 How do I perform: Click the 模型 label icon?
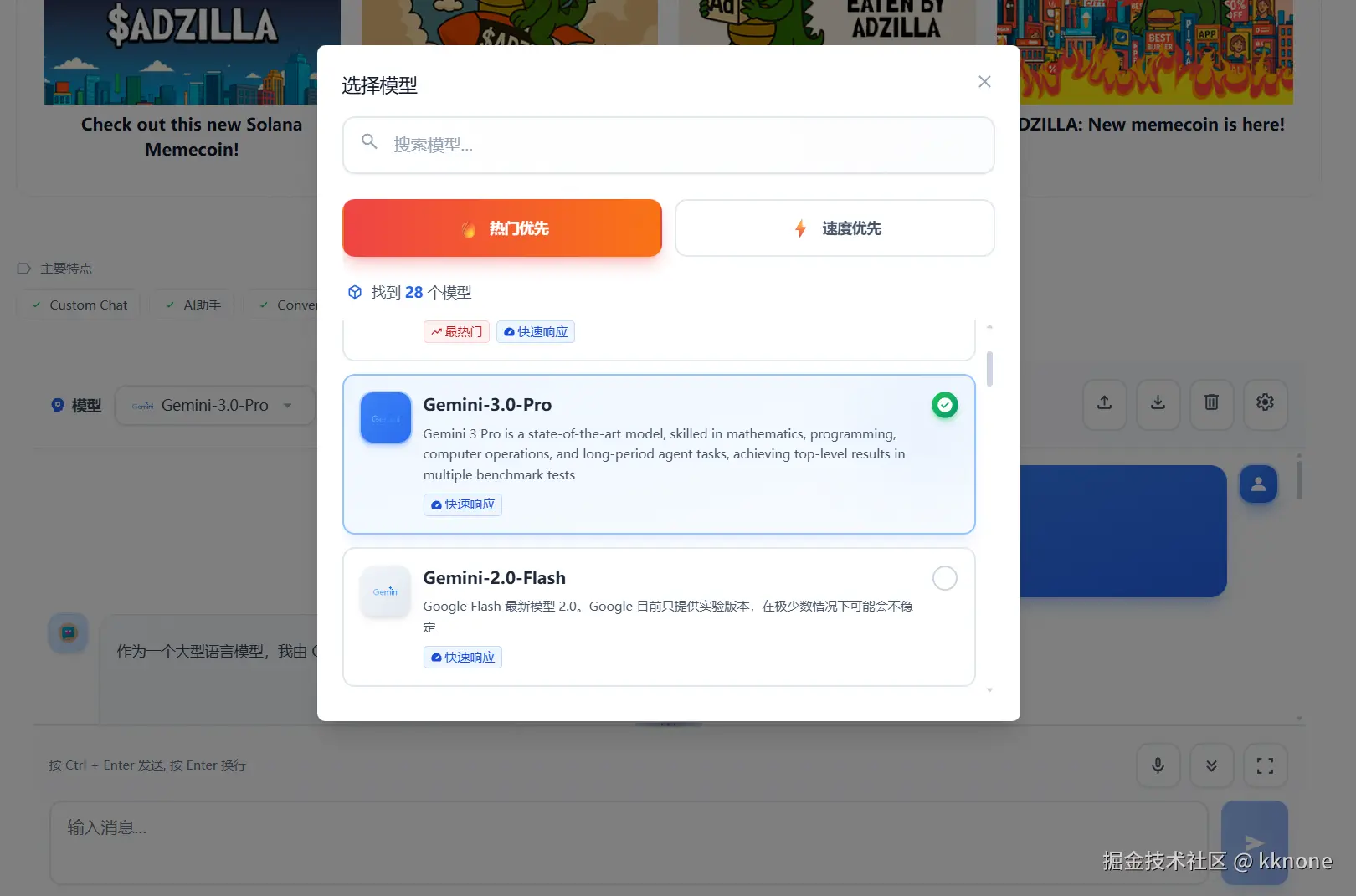[x=58, y=405]
